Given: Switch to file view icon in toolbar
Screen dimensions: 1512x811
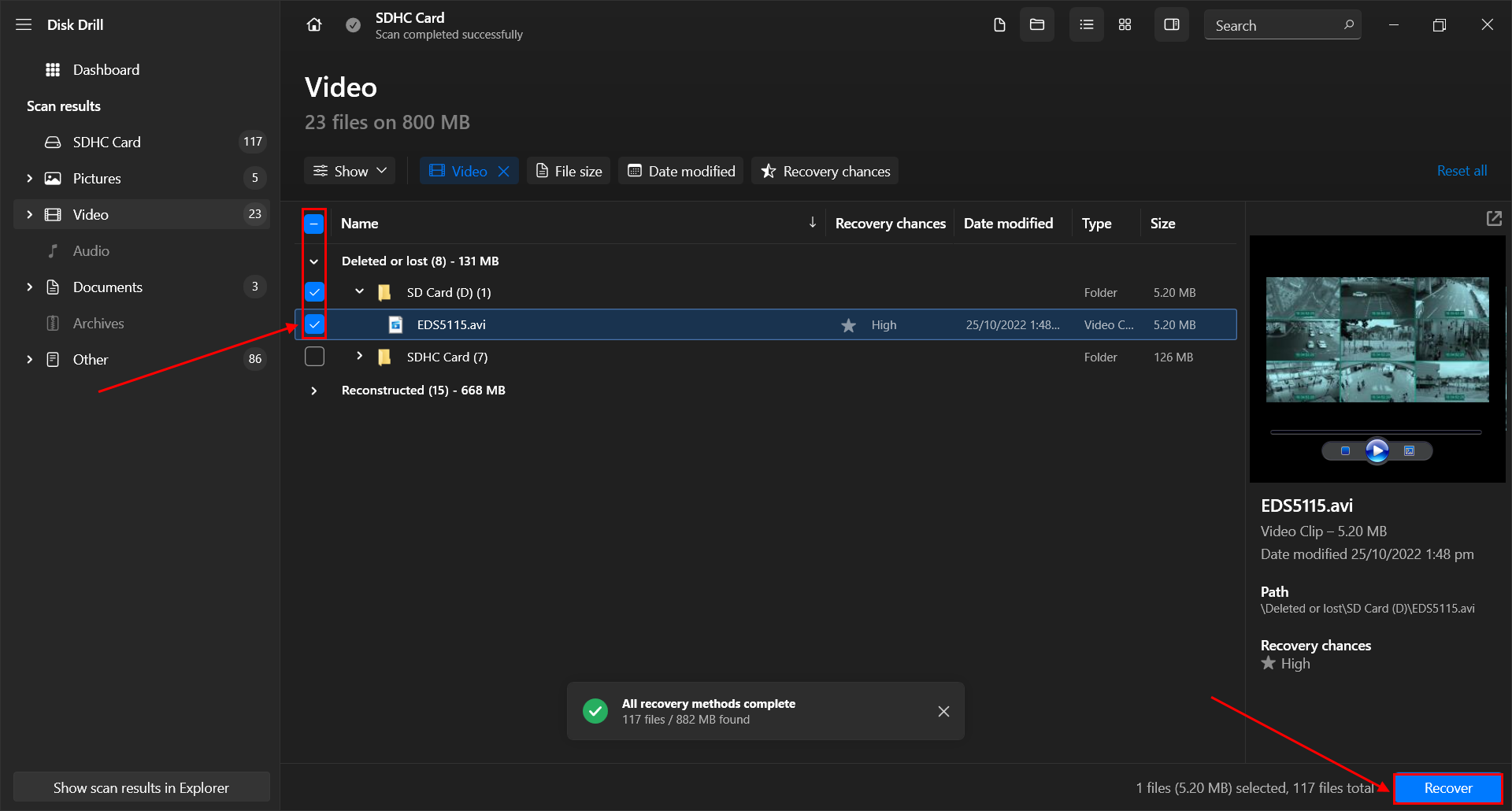Looking at the screenshot, I should click(x=999, y=25).
